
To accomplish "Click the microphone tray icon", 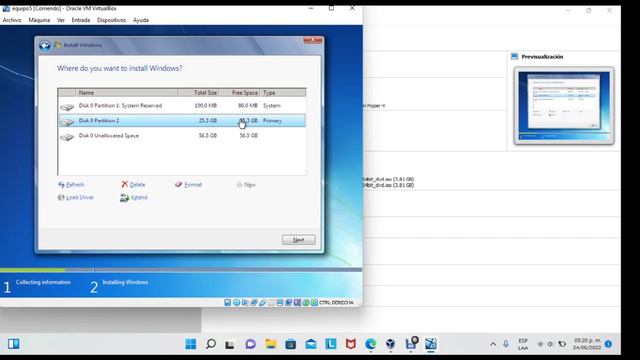I will (x=506, y=344).
